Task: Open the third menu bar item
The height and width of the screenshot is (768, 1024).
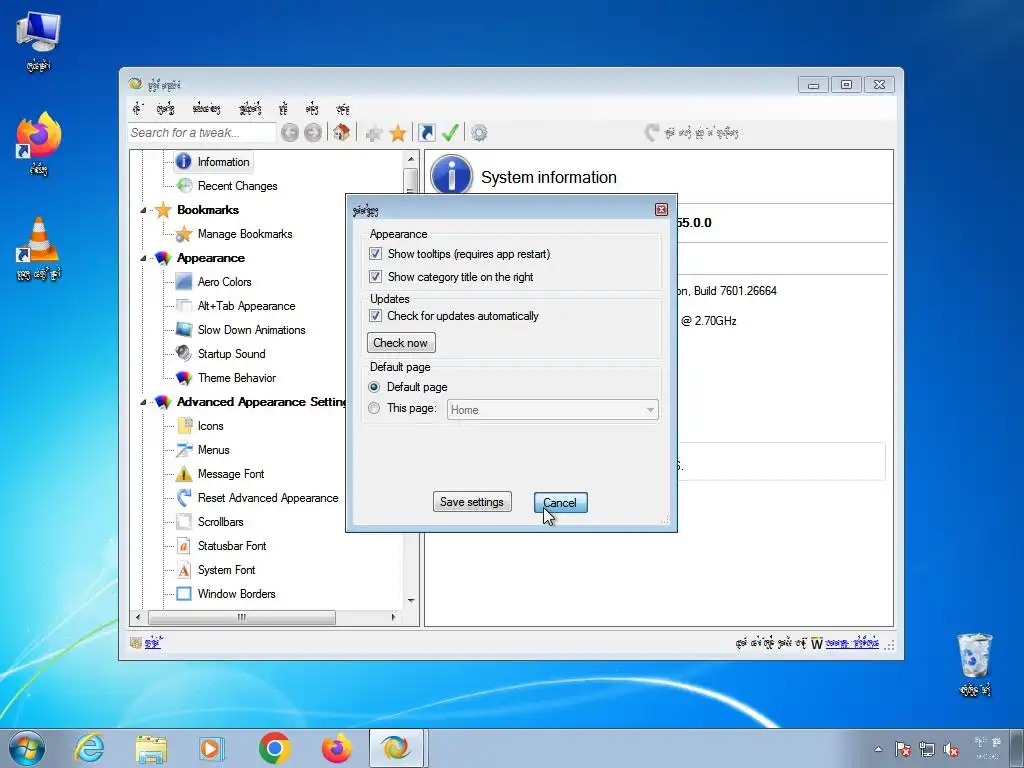Action: [206, 108]
